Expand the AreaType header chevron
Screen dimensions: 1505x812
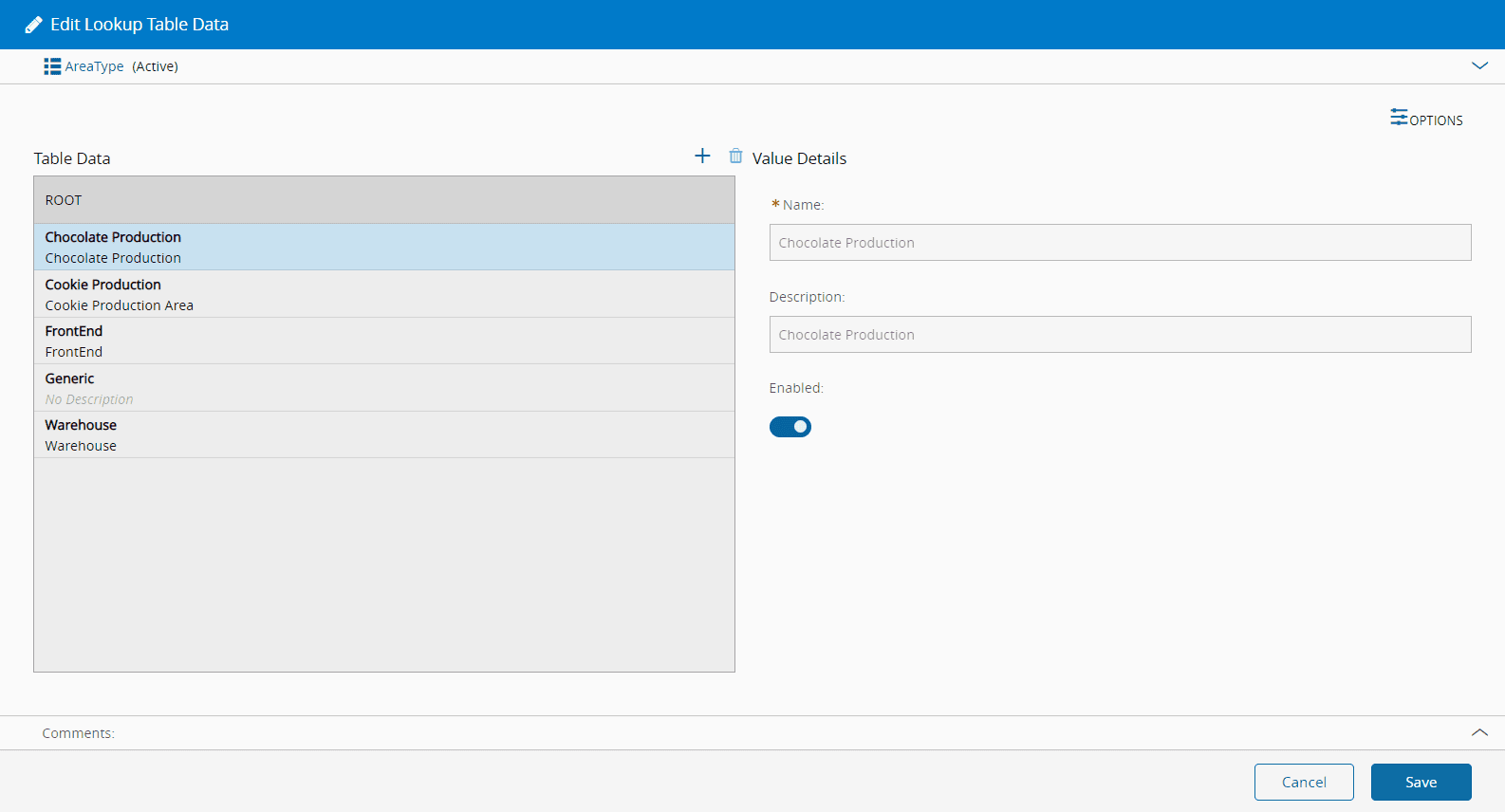point(1479,66)
